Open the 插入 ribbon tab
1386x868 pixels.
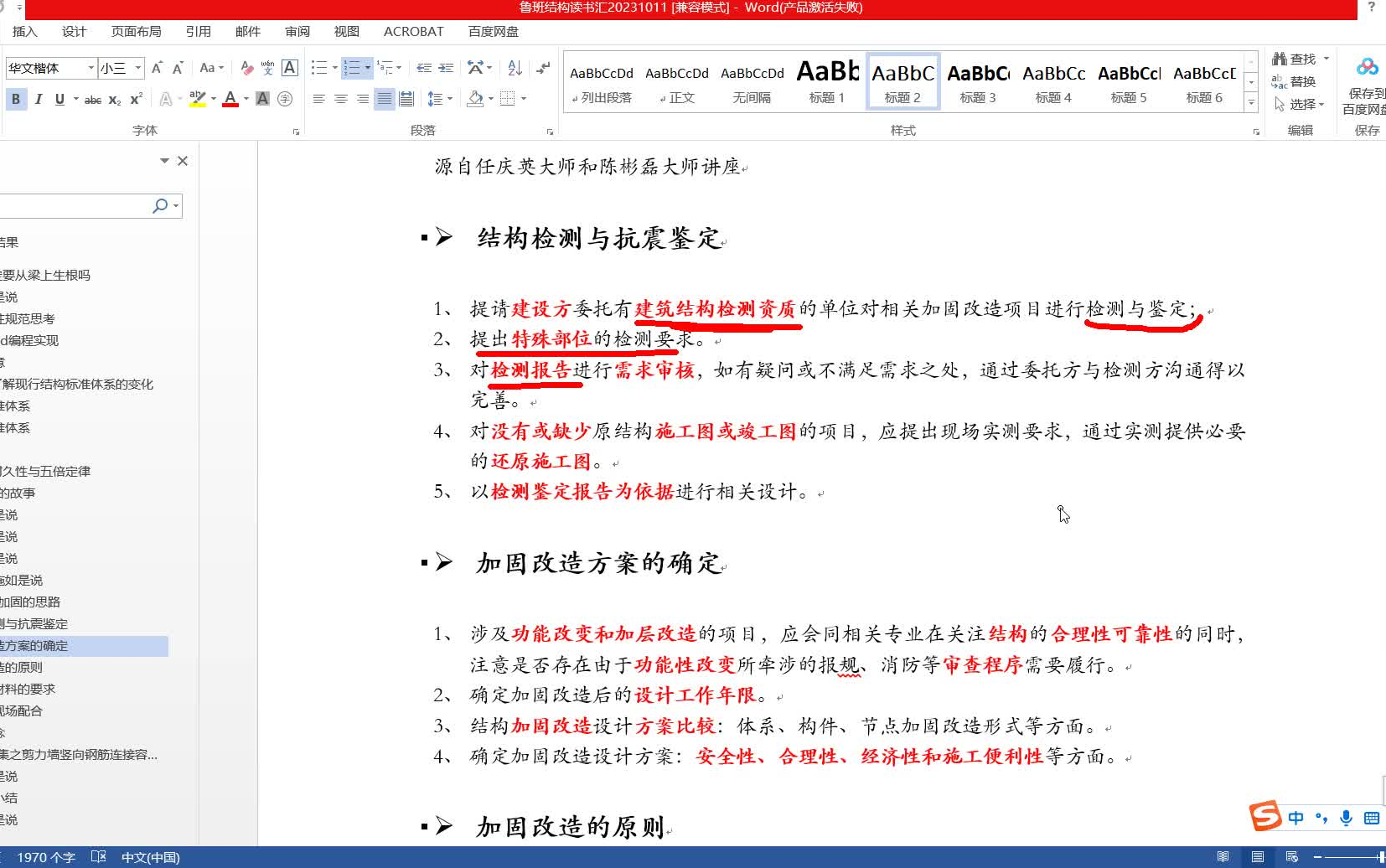(x=25, y=31)
